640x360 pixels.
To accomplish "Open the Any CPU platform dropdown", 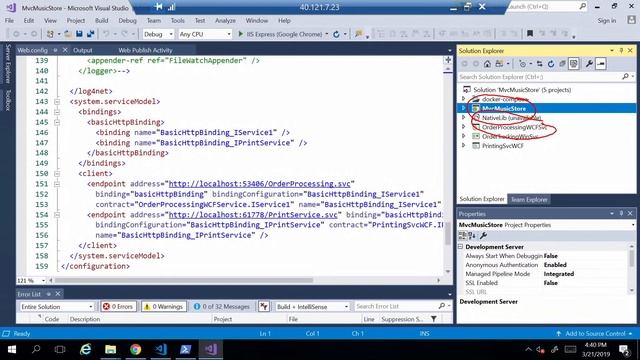I will coord(205,34).
